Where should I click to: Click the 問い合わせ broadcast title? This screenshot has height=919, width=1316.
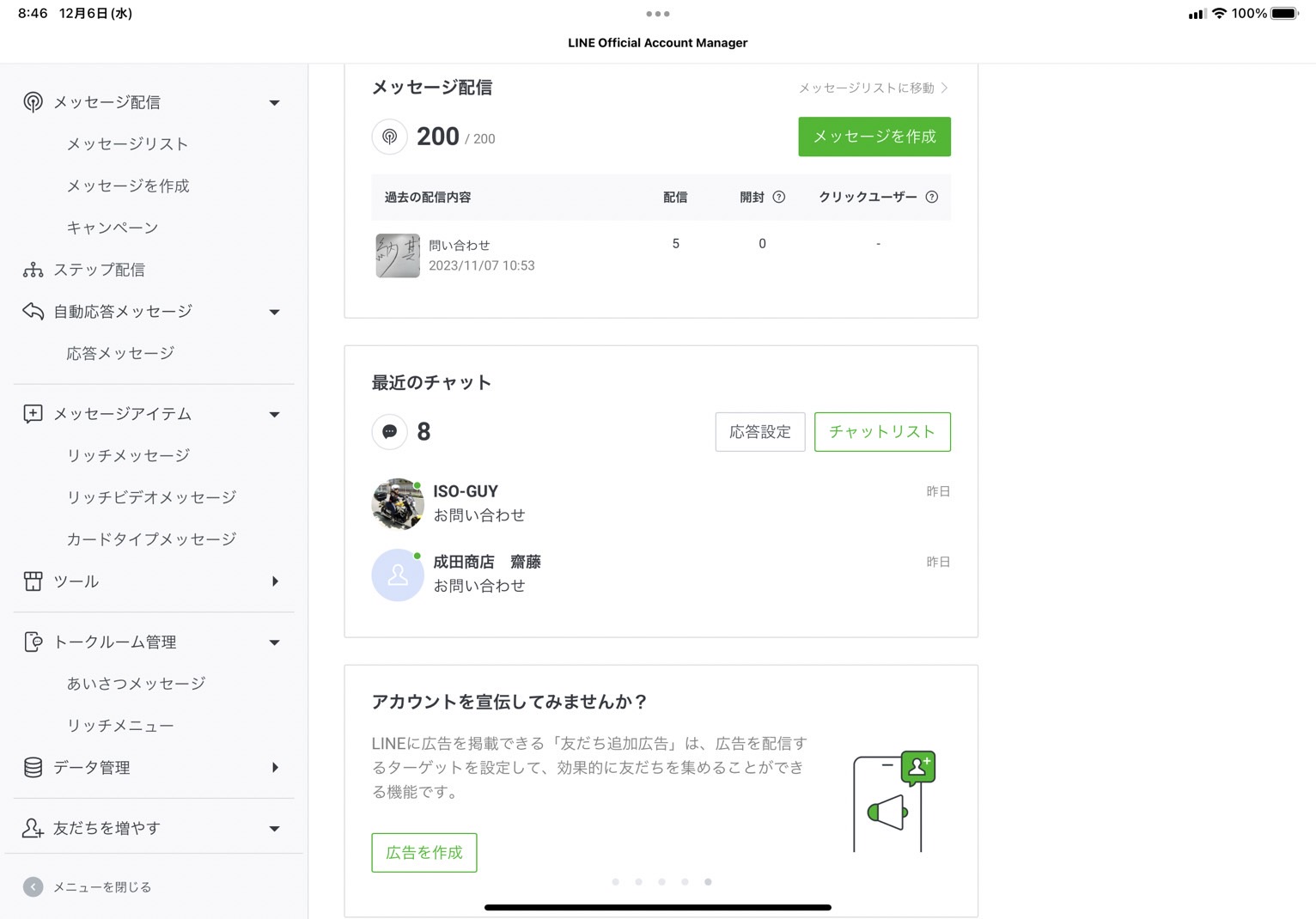pos(460,246)
